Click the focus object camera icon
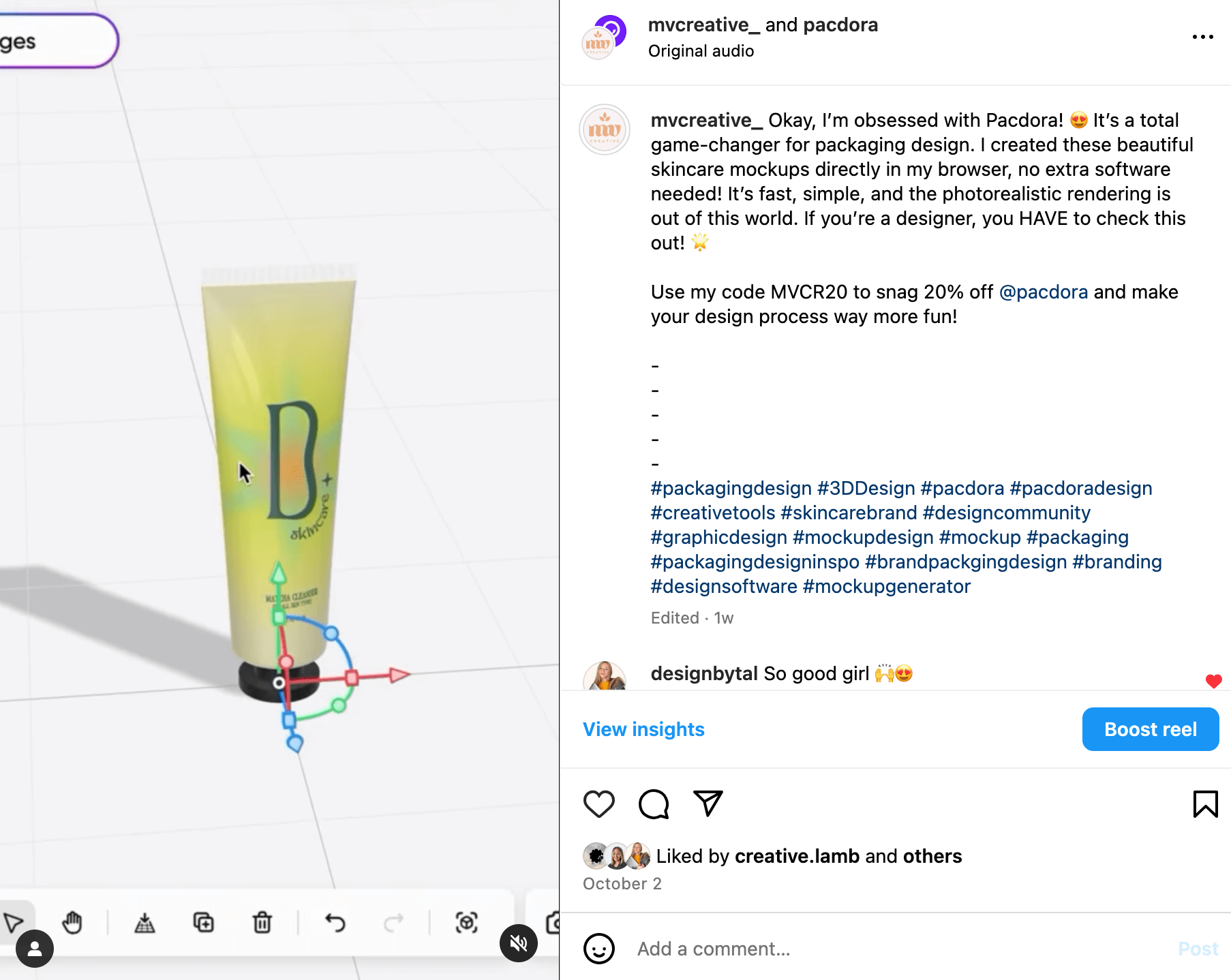The width and height of the screenshot is (1231, 980). [466, 923]
